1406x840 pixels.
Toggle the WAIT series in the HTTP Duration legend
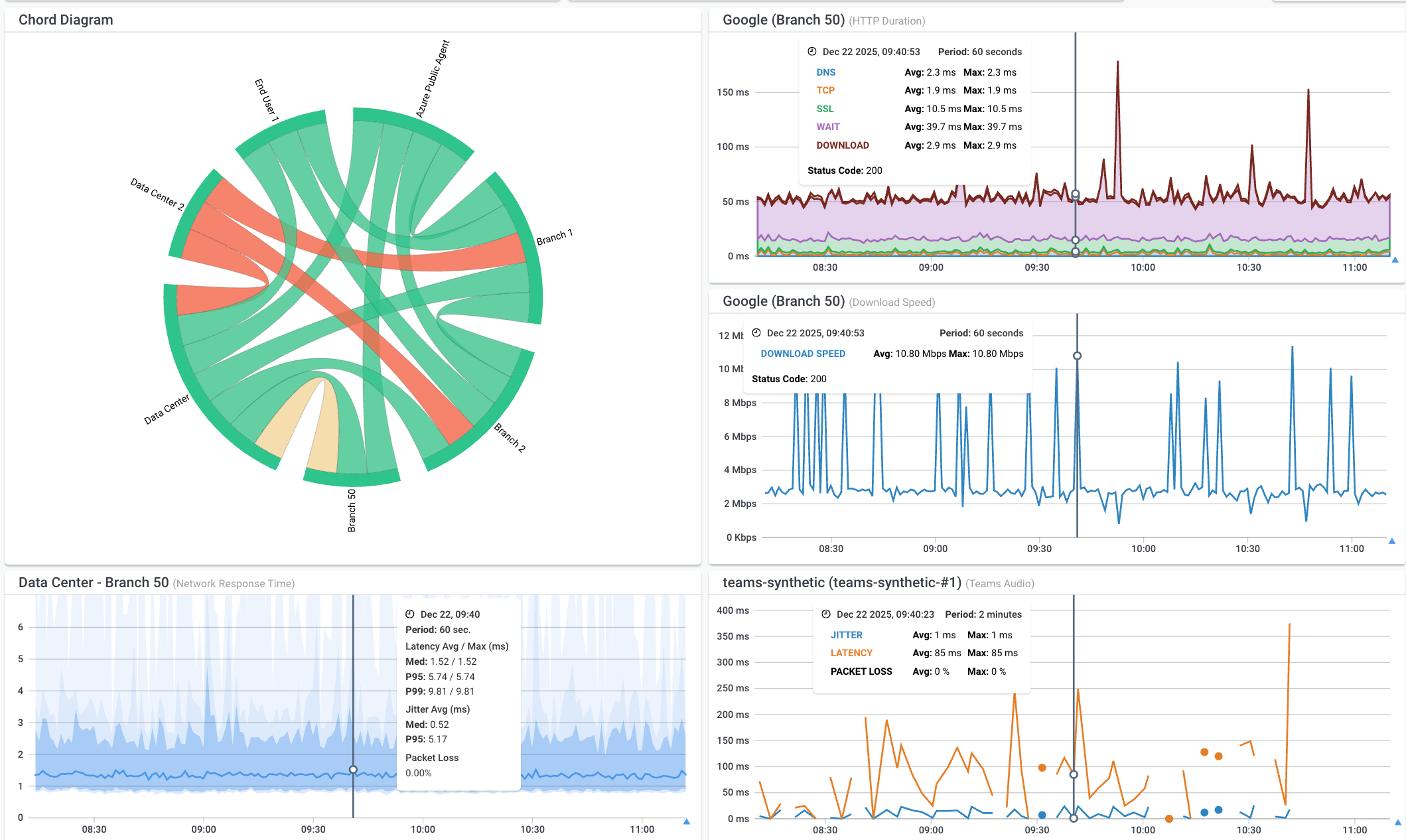coord(827,126)
